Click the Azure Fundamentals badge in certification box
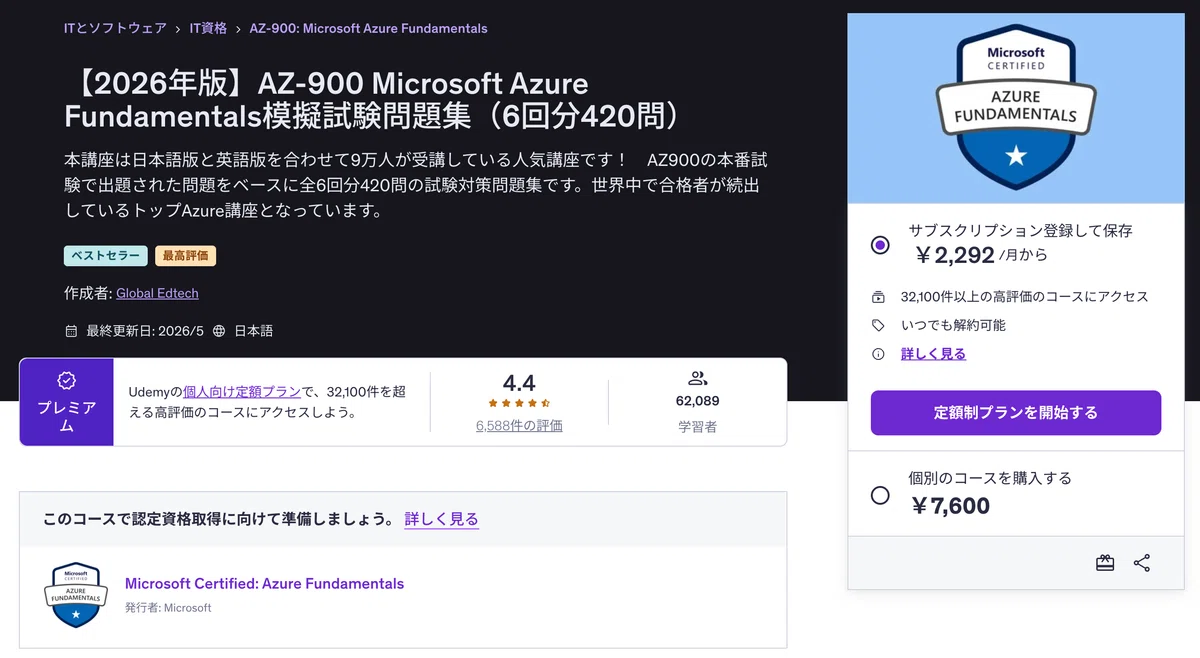 coord(77,595)
